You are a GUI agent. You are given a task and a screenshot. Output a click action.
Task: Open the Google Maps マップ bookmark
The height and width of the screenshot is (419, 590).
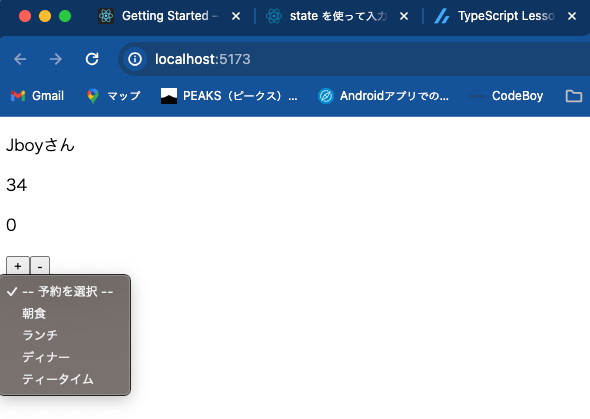click(114, 96)
